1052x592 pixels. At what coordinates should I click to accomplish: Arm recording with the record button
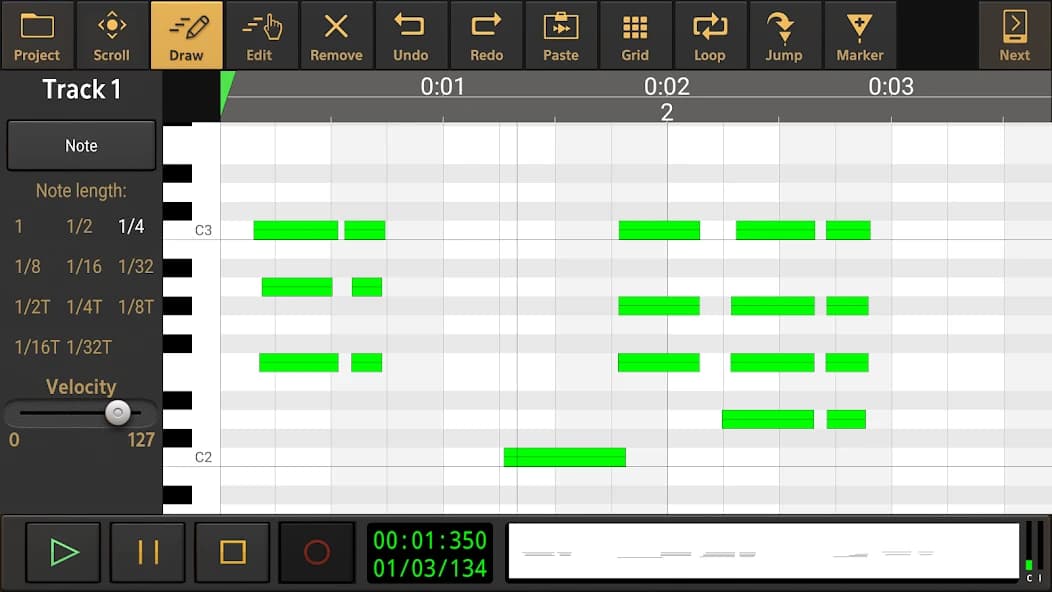tap(317, 552)
